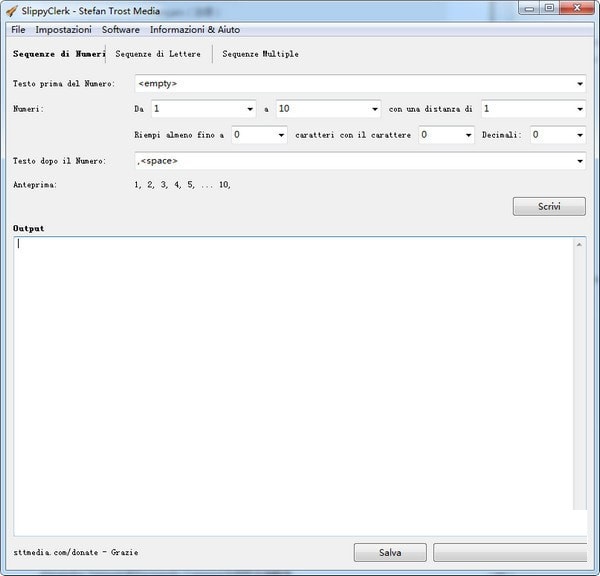Open the Impostazioni menu
Screen dimensions: 600x576
point(63,30)
